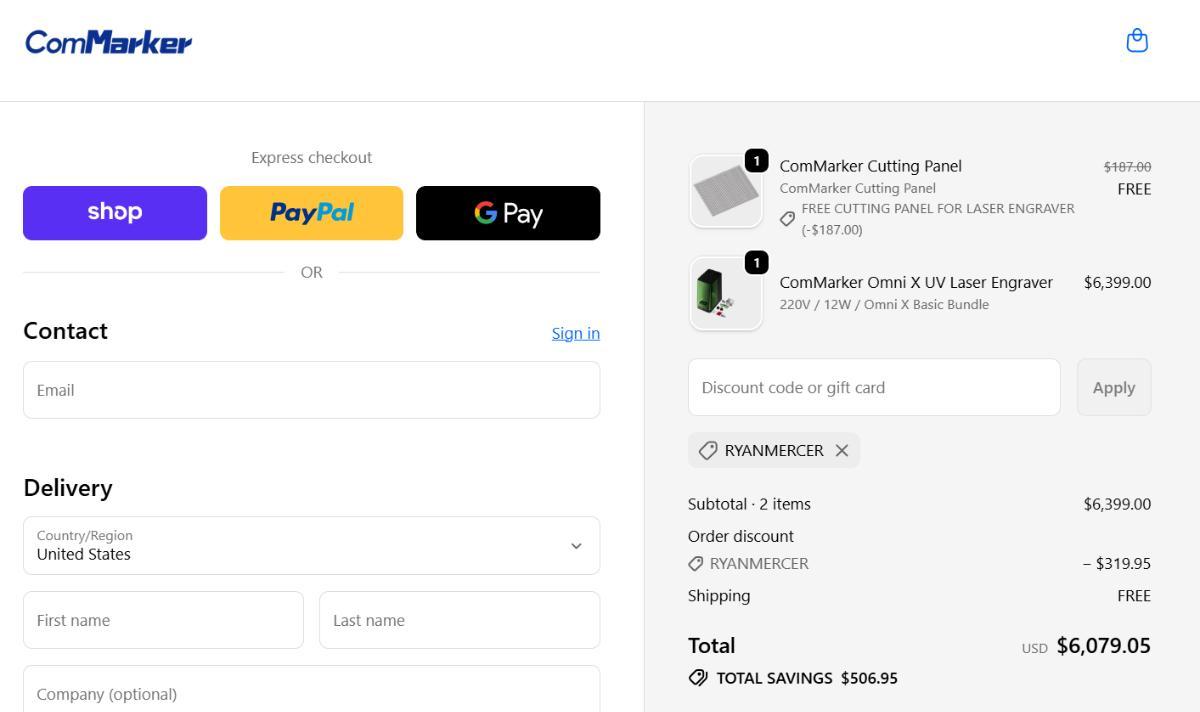Click the ComMarker Cutting Panel thumbnail
Viewport: 1200px width, 712px height.
point(726,191)
